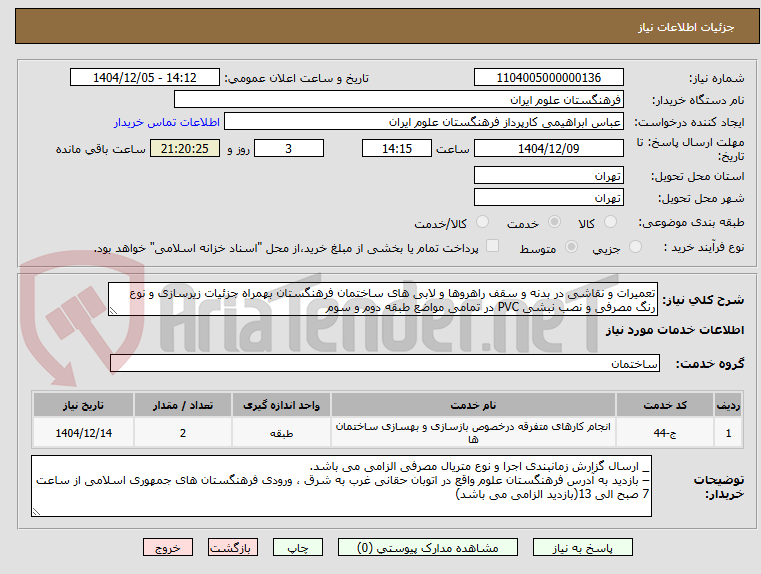Click the delivery province field 'تهران'
The image size is (761, 574).
[548, 175]
